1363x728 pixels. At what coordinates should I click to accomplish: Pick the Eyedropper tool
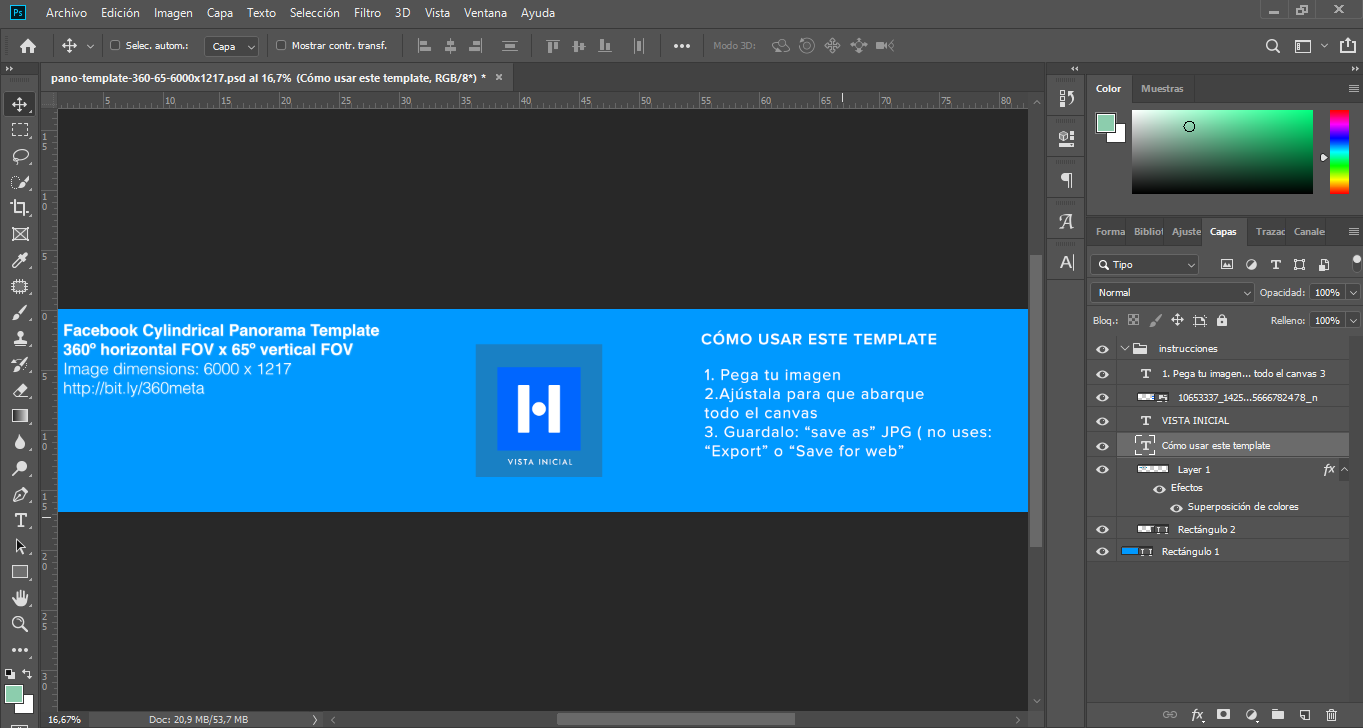[20, 261]
